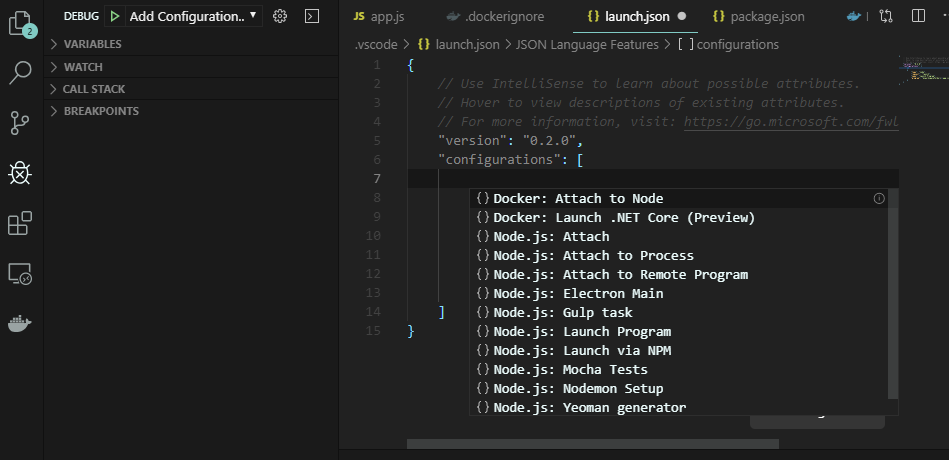Screen dimensions: 949x460
Task: Select Node.js: Attach suggestion
Action: coord(680,236)
